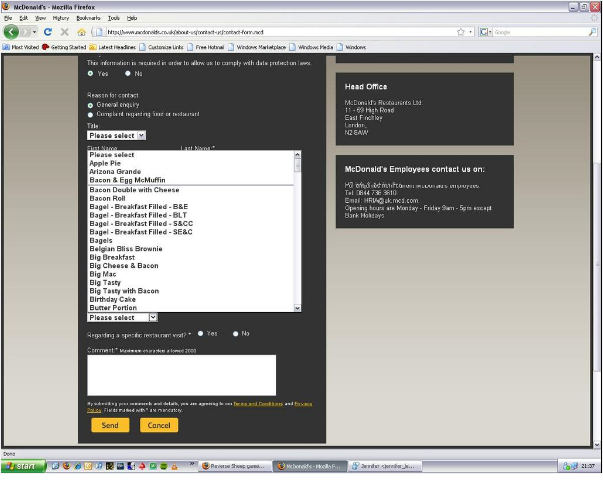Open the address bar history dropdown beside the star
This screenshot has width=603, height=481.
pyautogui.click(x=471, y=32)
